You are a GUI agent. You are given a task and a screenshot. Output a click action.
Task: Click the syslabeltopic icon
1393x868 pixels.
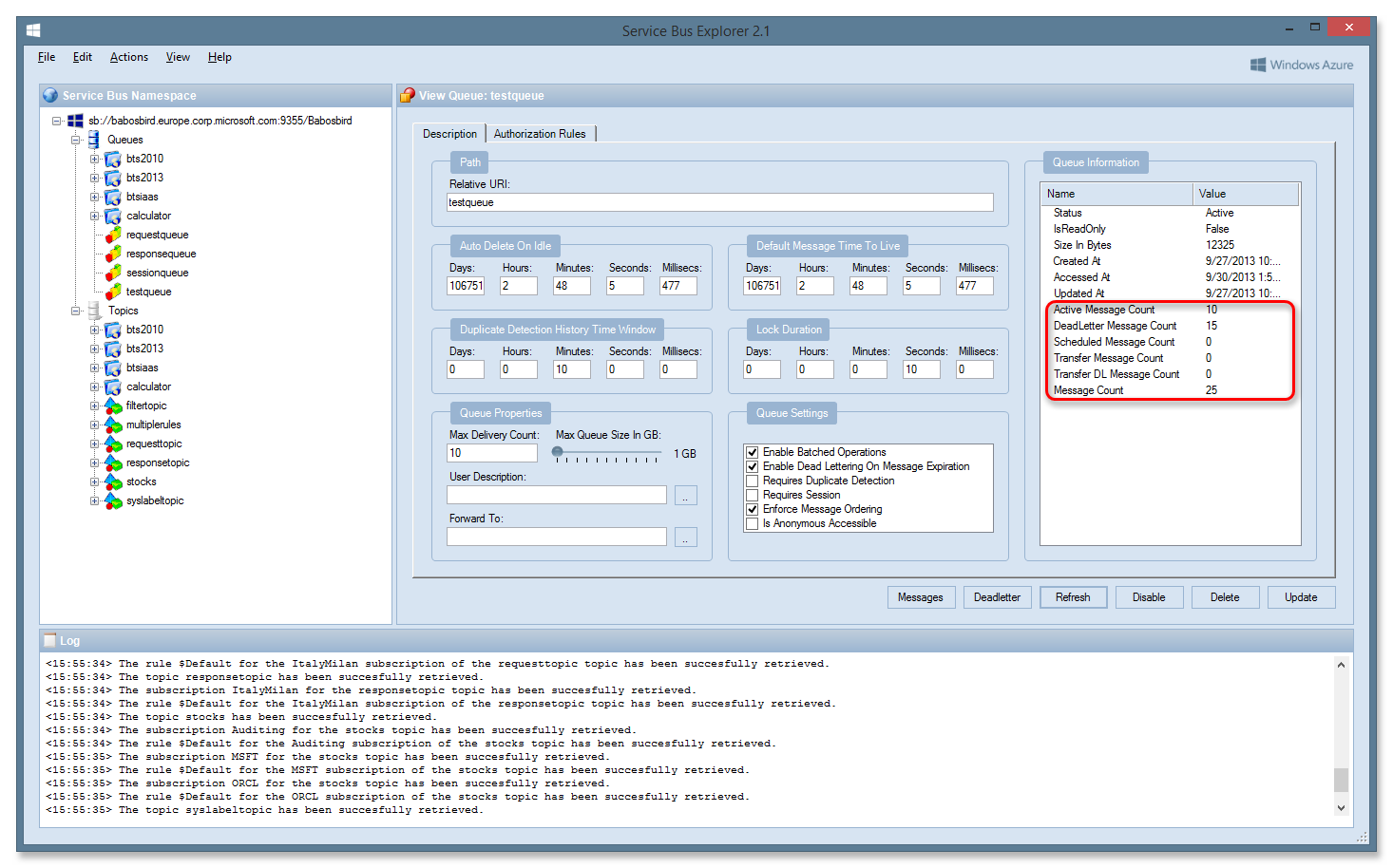pyautogui.click(x=113, y=501)
